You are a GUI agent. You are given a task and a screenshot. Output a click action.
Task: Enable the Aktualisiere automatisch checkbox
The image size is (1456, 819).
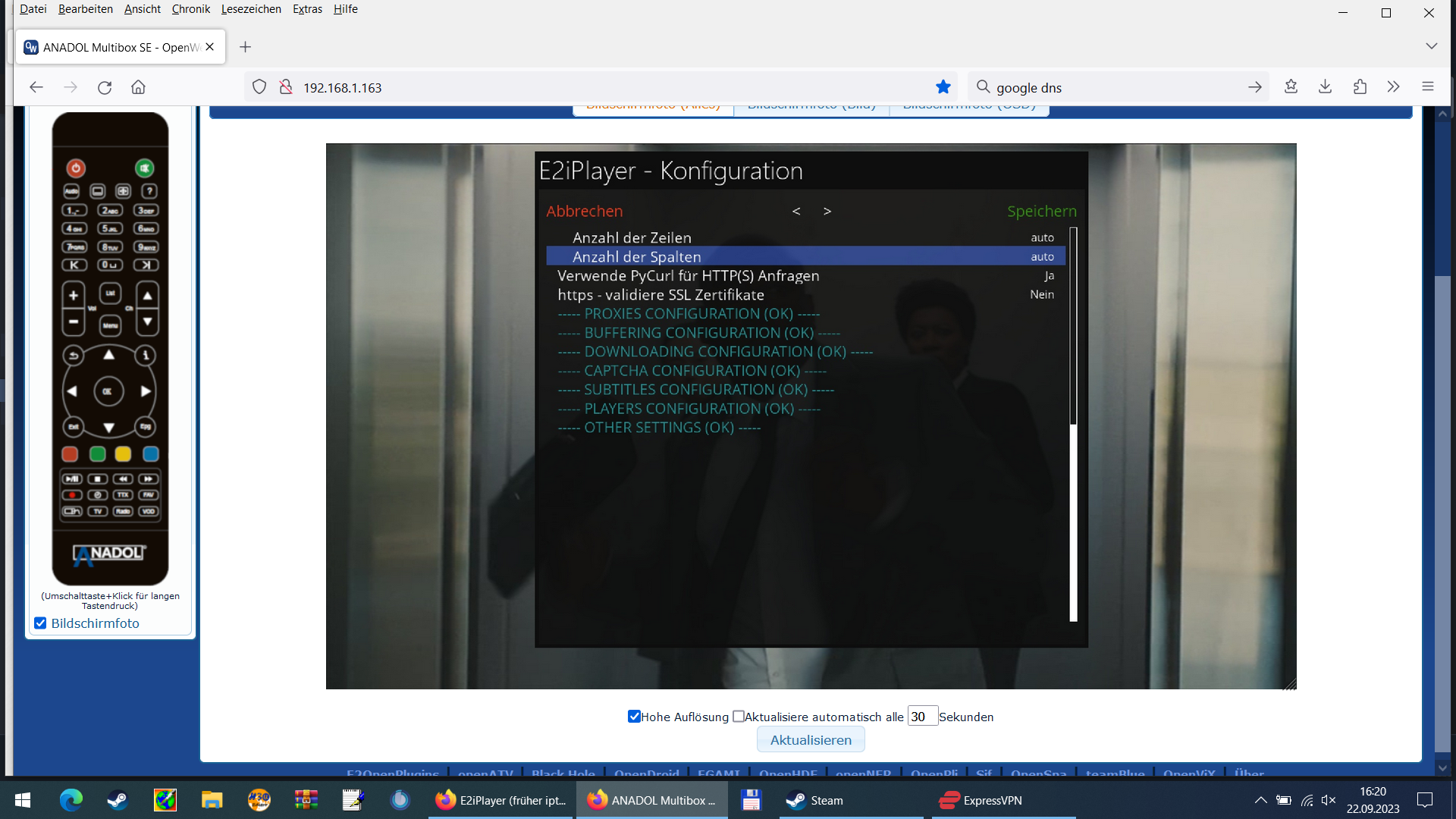(x=739, y=717)
